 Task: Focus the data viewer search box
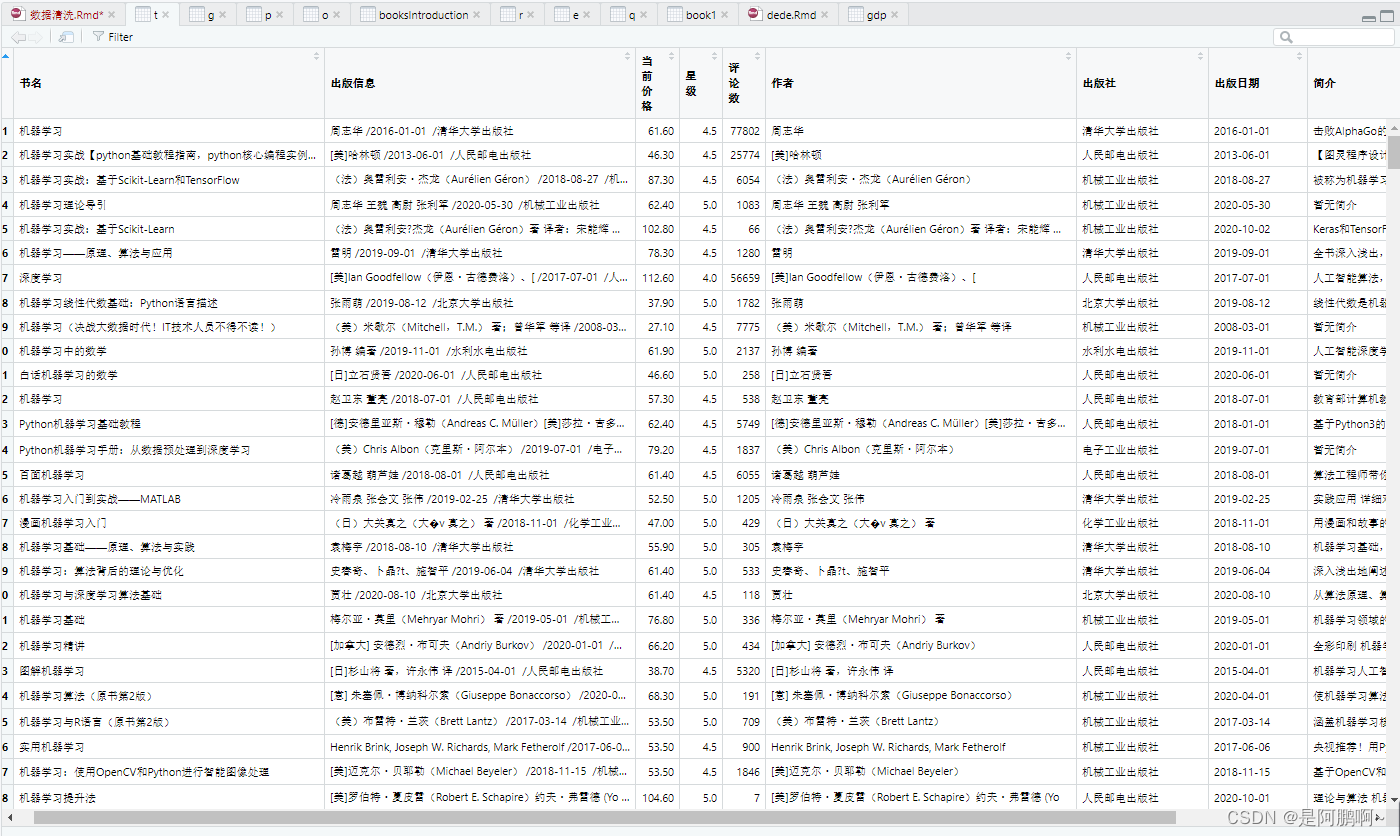(x=1334, y=37)
